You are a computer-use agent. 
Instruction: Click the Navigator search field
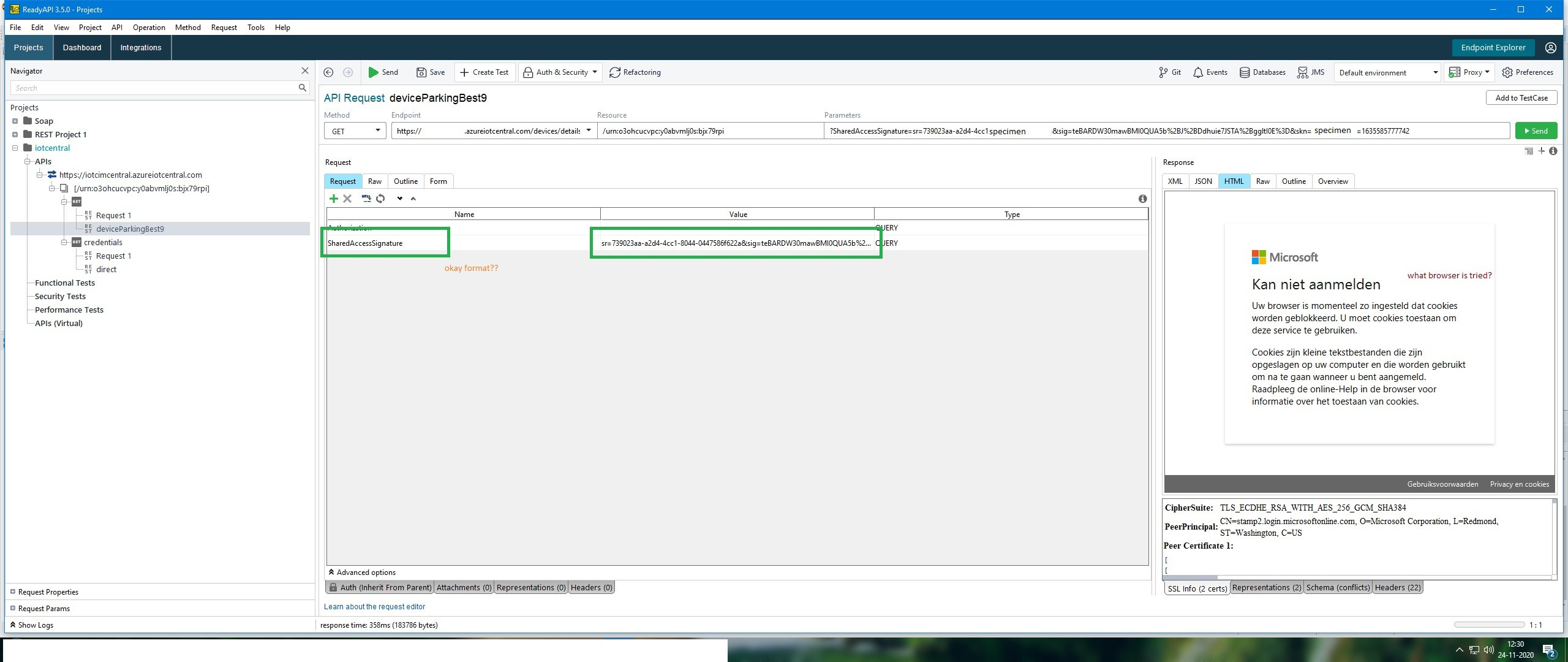coord(153,88)
